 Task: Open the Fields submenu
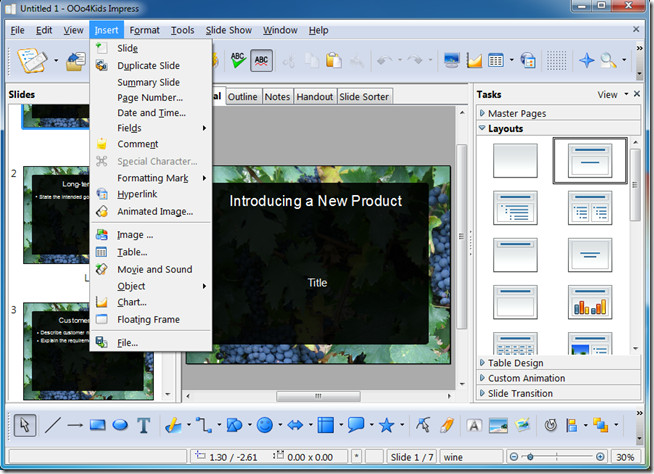coord(151,128)
